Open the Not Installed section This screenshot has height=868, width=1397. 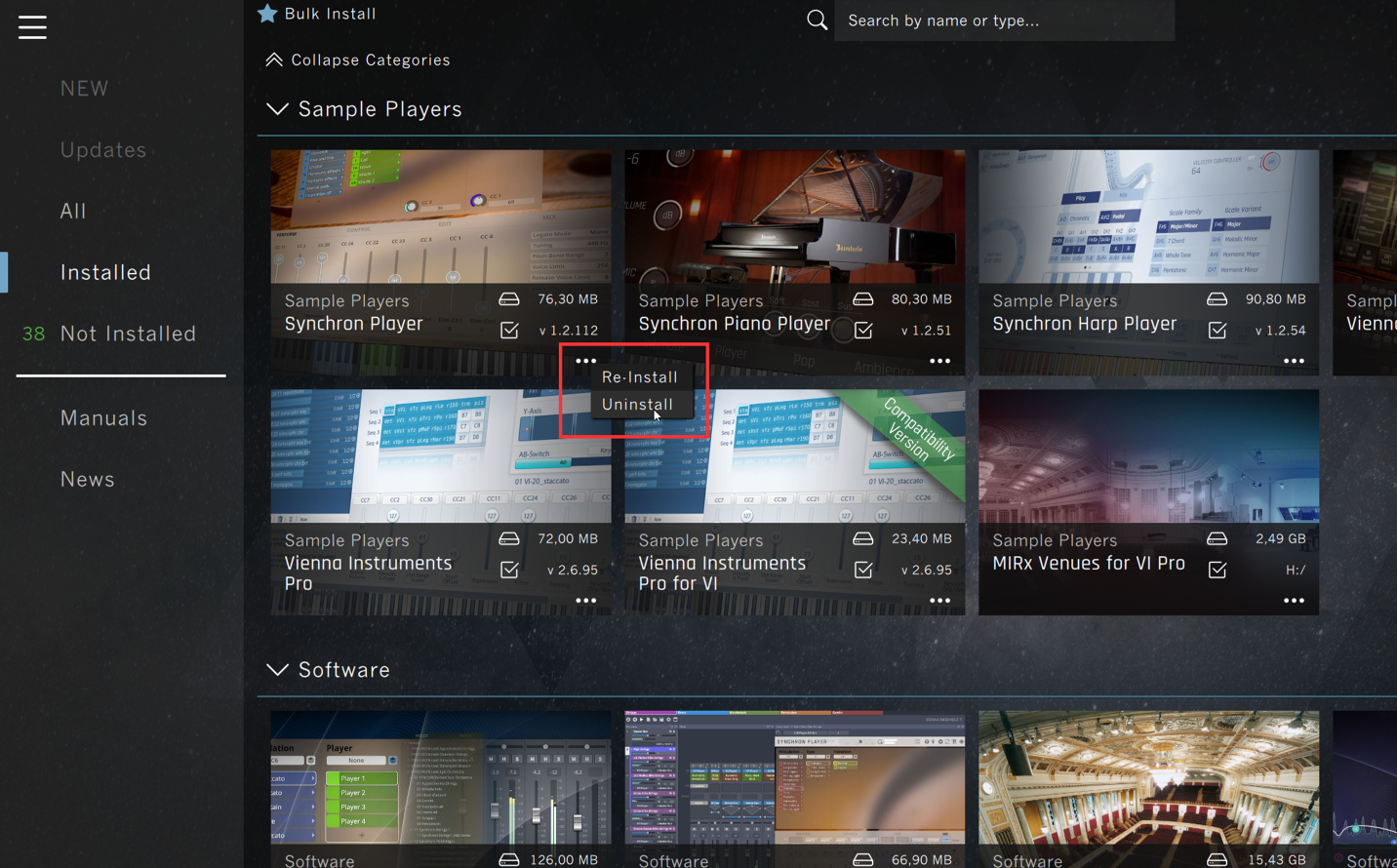(x=128, y=334)
